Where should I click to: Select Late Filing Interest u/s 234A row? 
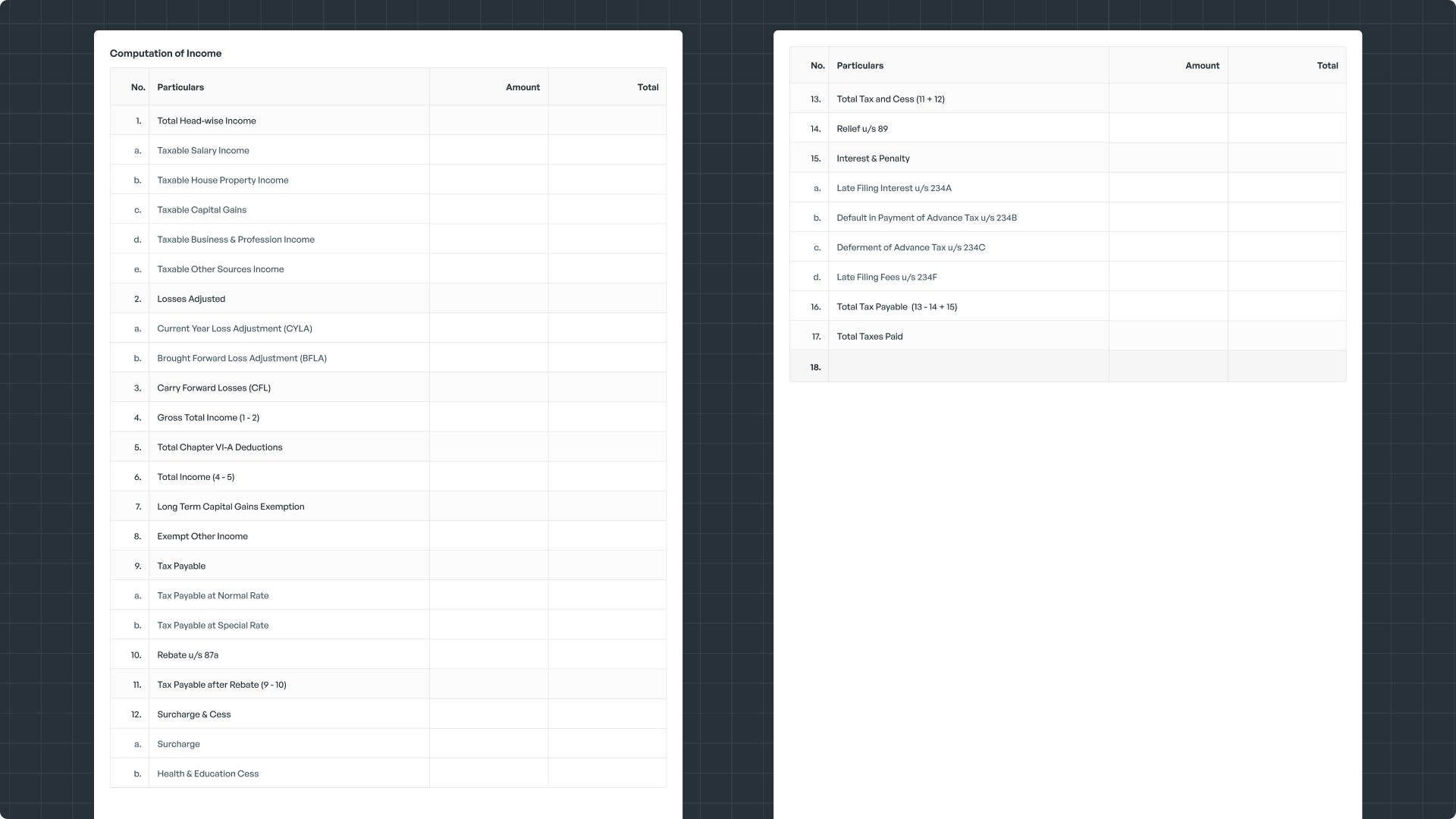(893, 188)
